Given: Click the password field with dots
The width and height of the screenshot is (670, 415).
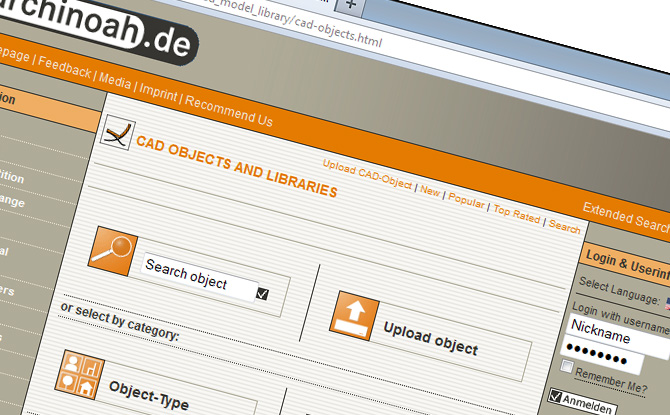Looking at the screenshot, I should click(602, 354).
